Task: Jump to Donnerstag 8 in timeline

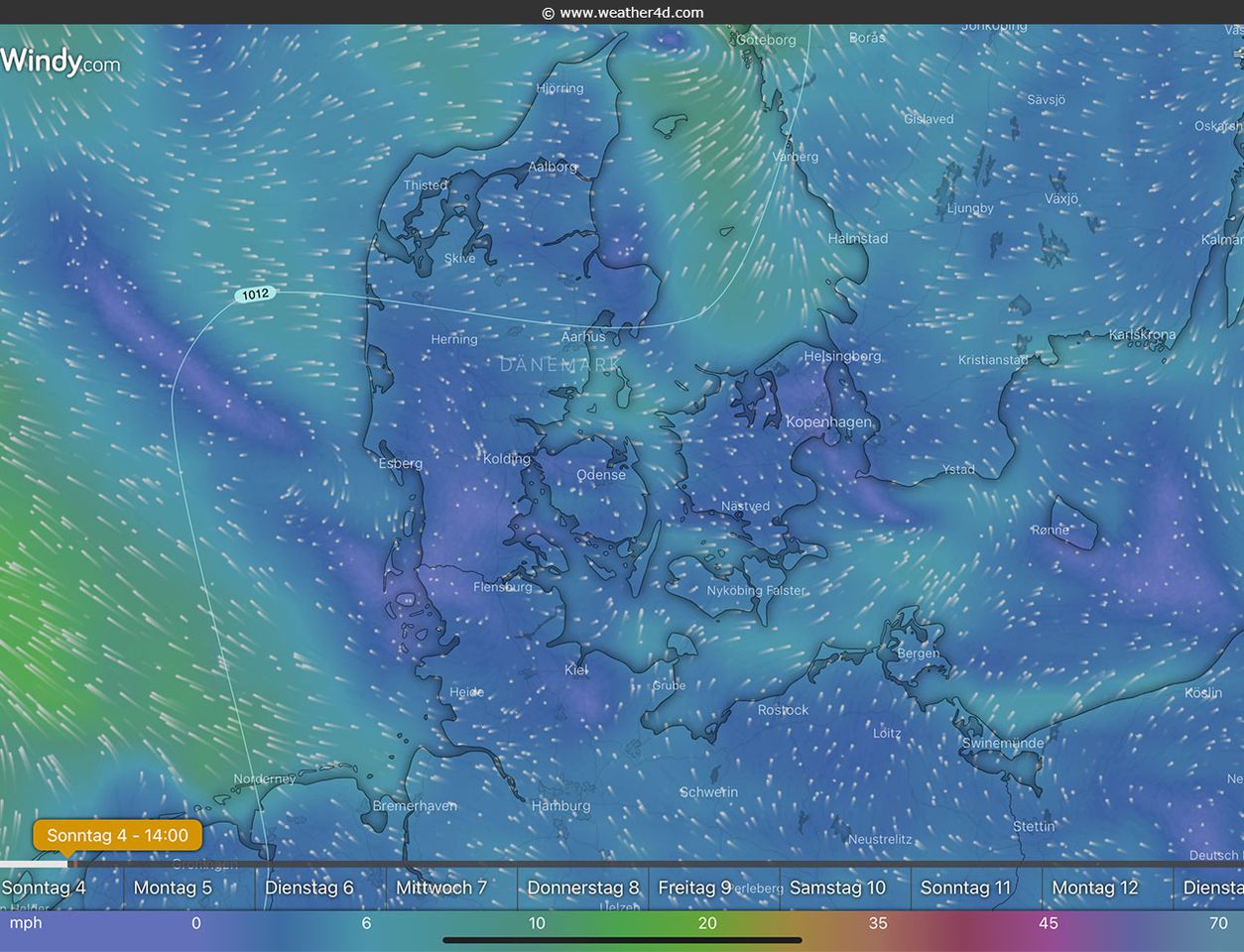Action: click(583, 888)
